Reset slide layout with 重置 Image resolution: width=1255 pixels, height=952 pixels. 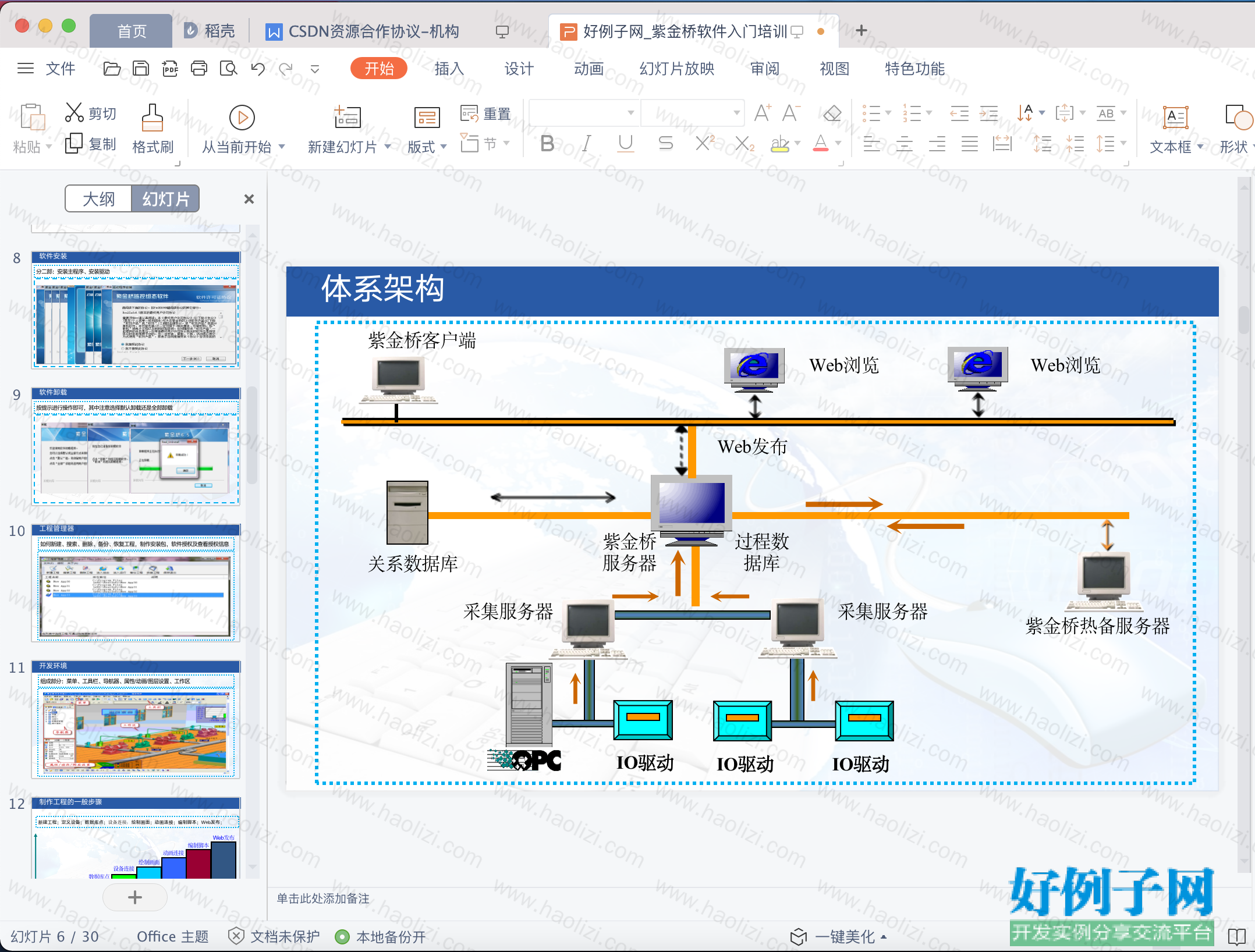(x=485, y=113)
